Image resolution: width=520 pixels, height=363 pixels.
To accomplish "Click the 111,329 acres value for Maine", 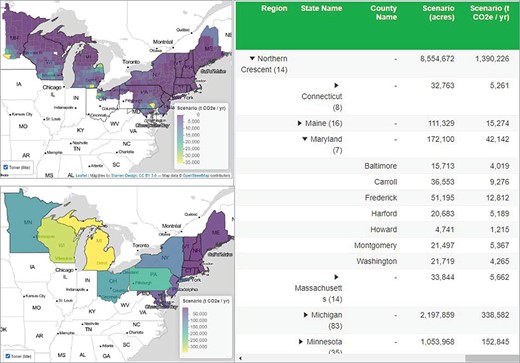I will 441,123.
